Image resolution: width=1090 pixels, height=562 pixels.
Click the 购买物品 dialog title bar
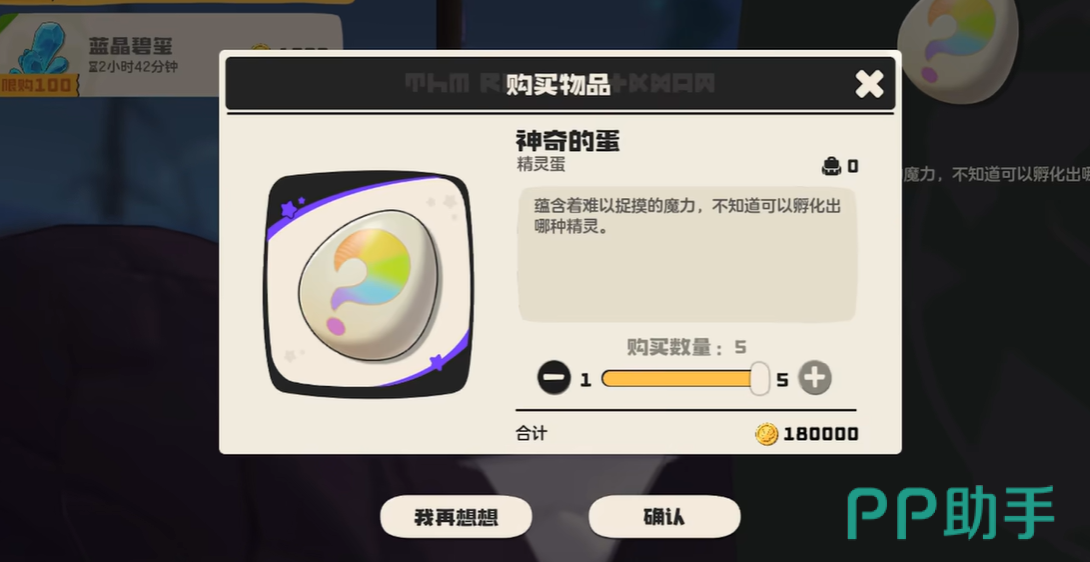tap(560, 84)
